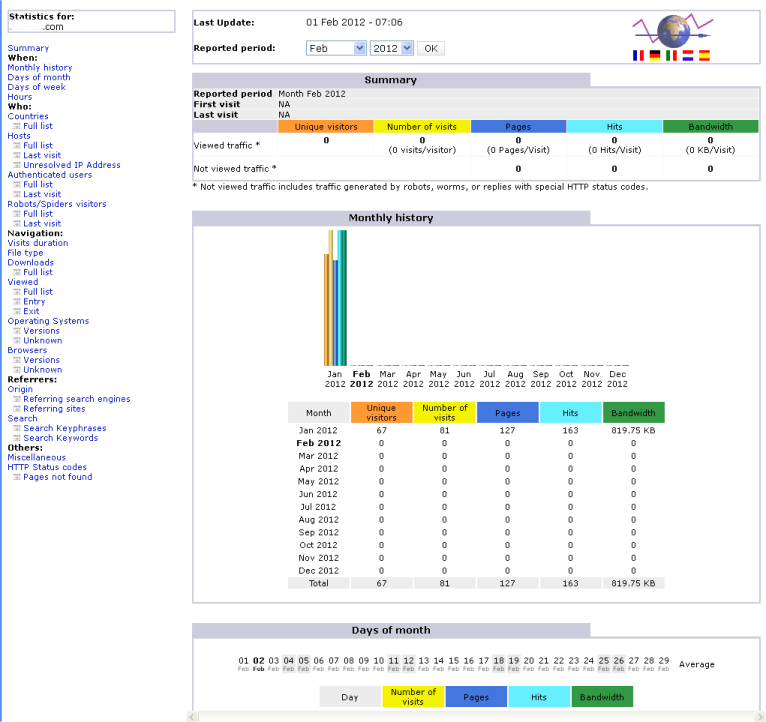Screen dimensions: 766x722
Task: Open the month dropdown showing Feb
Action: [336, 48]
